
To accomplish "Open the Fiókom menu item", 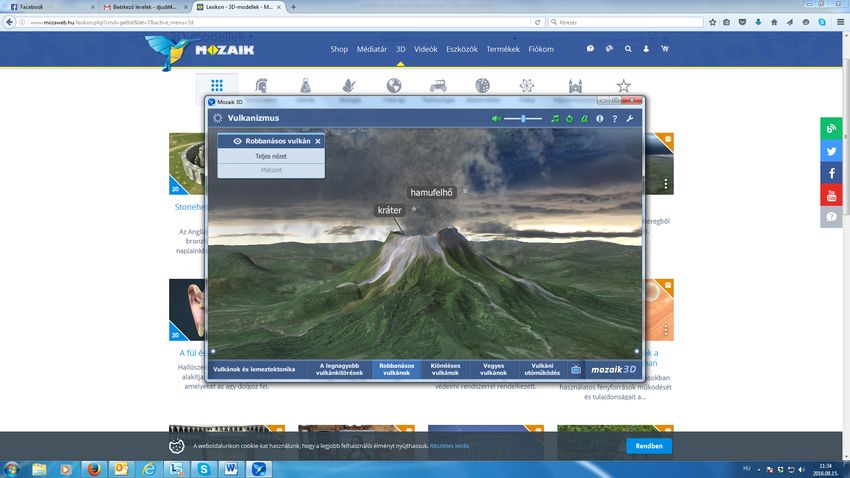I will click(541, 49).
